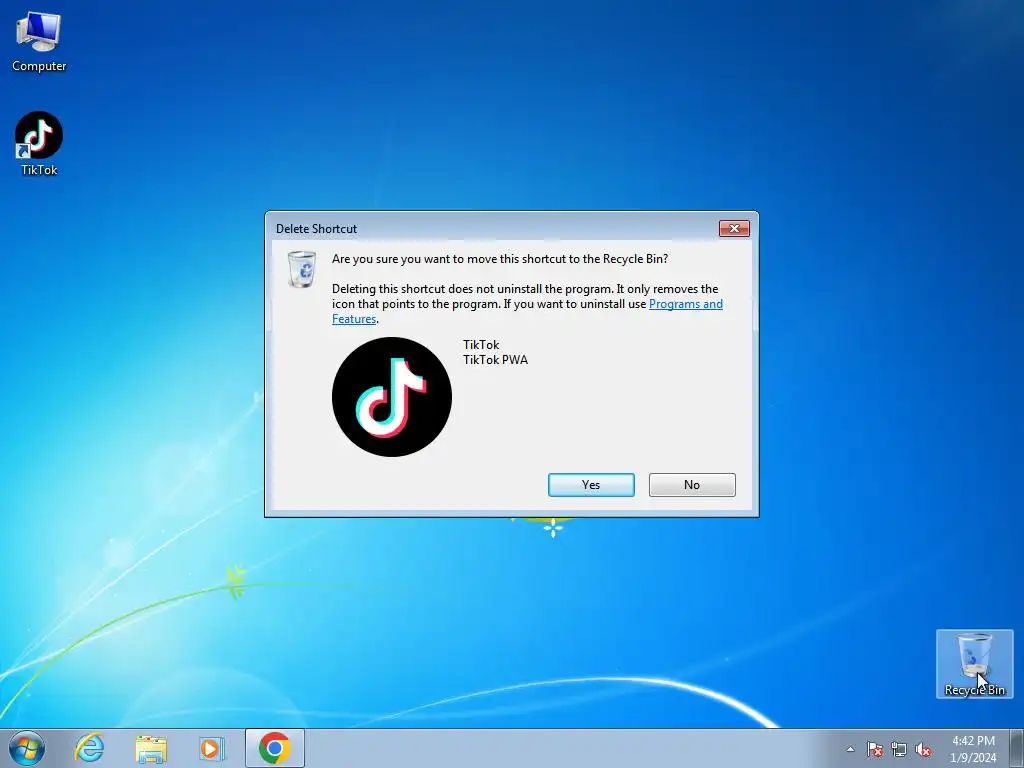Cancel deletion with the No button
The width and height of the screenshot is (1024, 768).
(692, 485)
